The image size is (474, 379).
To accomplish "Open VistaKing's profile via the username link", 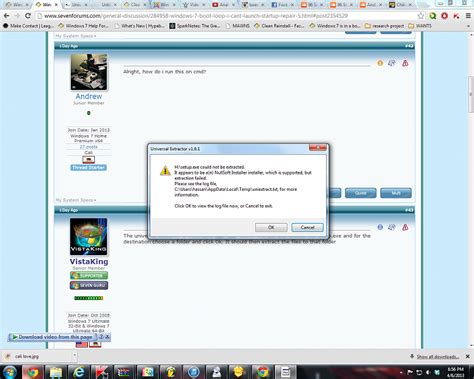I will click(x=89, y=262).
